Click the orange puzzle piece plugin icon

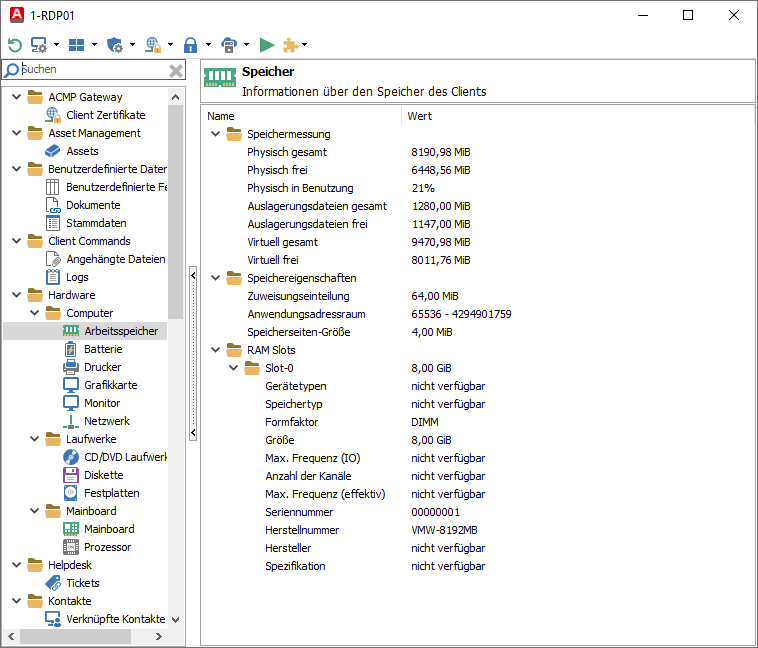coord(290,45)
